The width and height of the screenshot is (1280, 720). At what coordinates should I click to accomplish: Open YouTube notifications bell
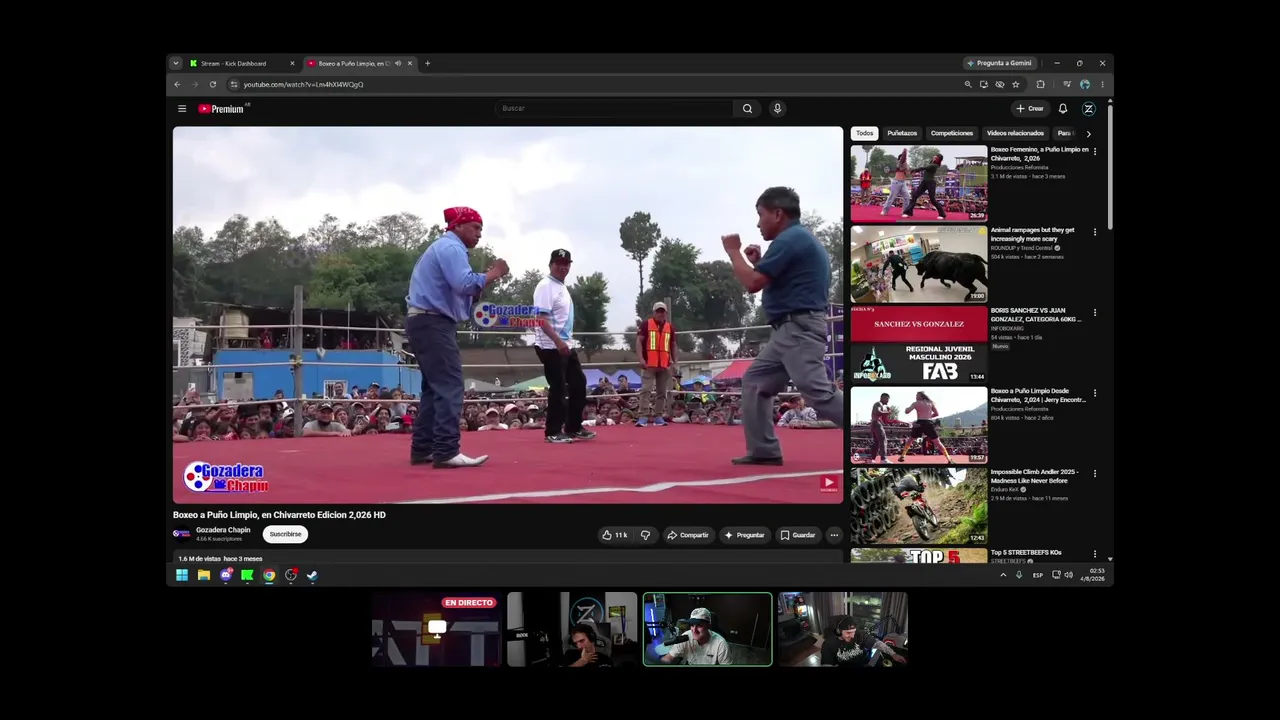click(1063, 109)
